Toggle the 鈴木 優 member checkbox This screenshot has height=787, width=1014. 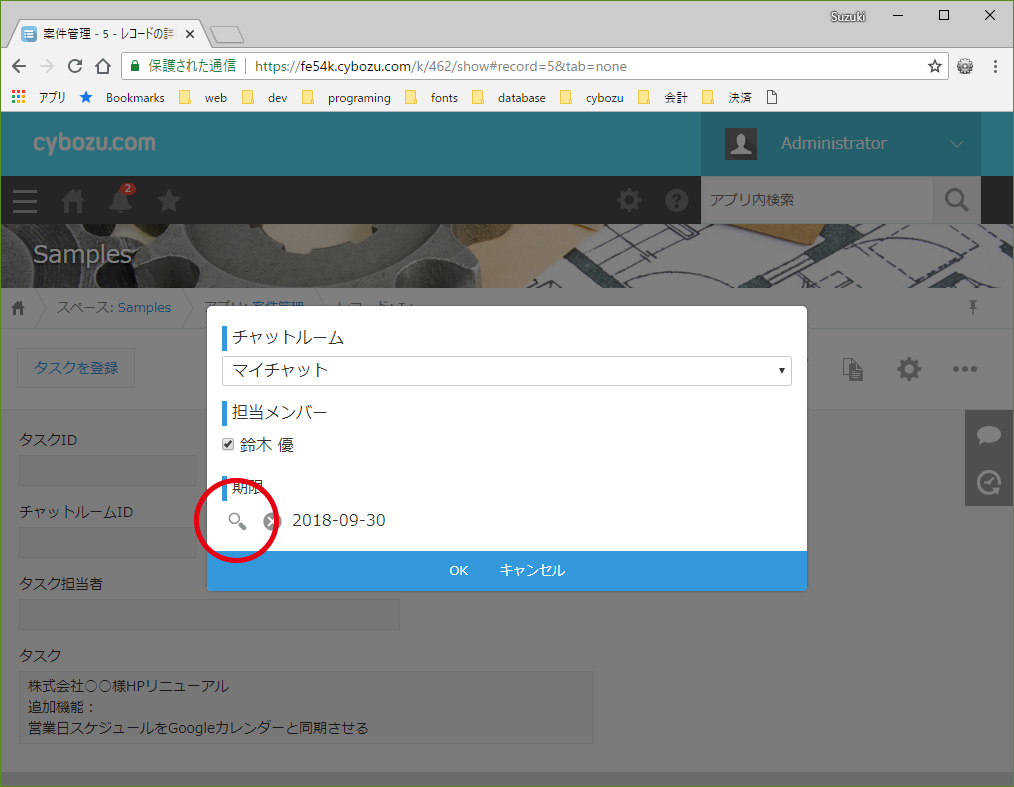click(x=228, y=445)
